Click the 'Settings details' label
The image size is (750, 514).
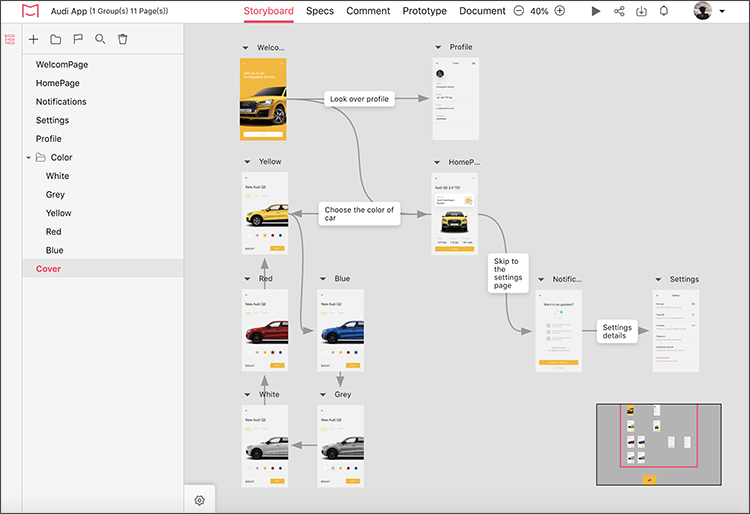(x=617, y=331)
